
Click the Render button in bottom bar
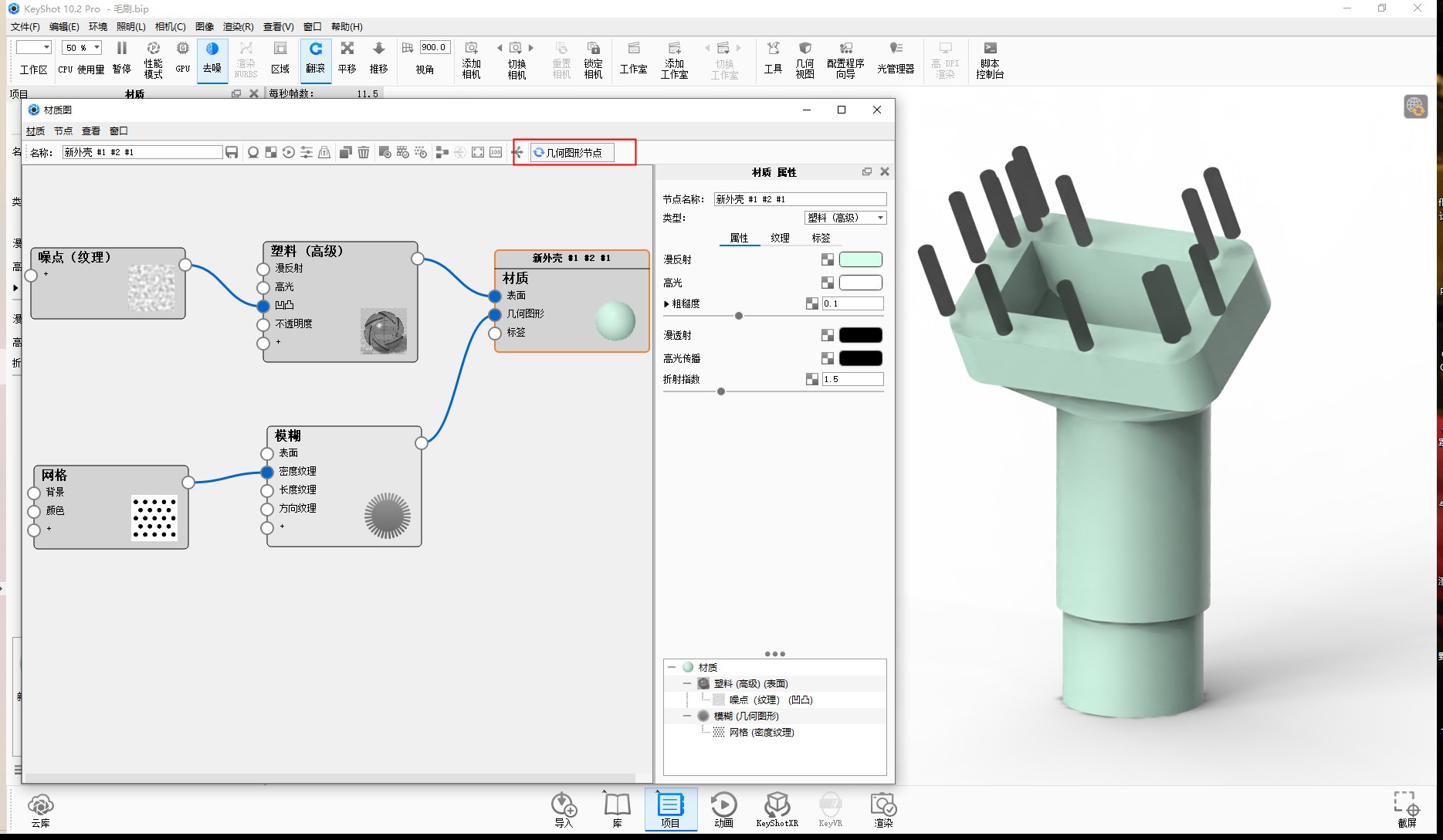tap(883, 809)
